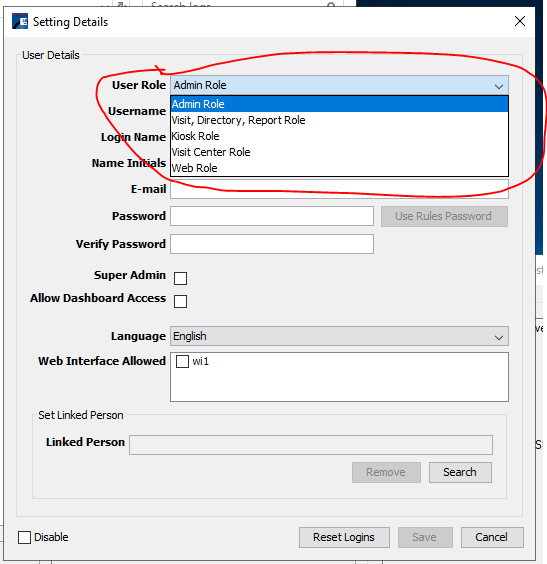Click the E-mail input field
Screen dimensions: 547x564
click(339, 189)
